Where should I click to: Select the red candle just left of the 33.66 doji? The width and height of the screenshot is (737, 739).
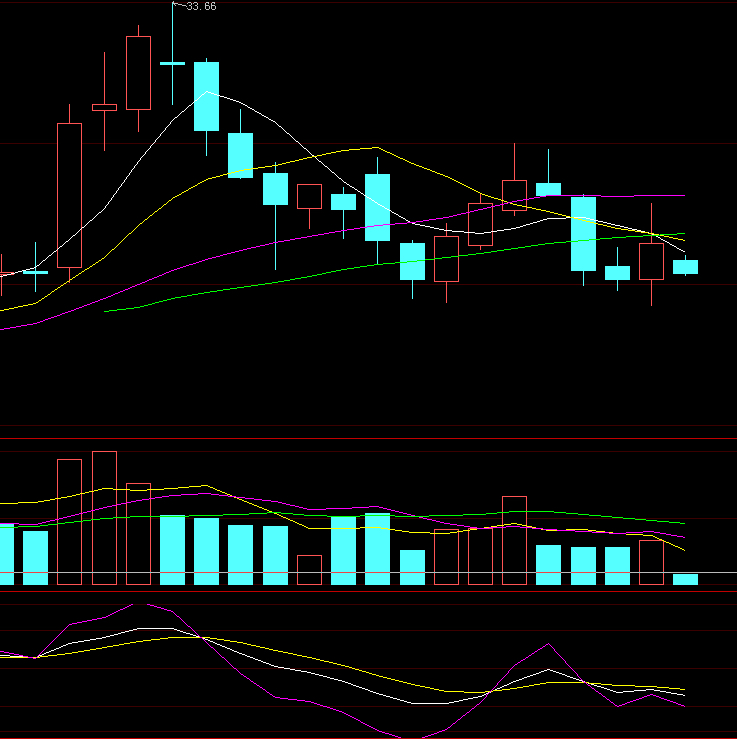[139, 73]
